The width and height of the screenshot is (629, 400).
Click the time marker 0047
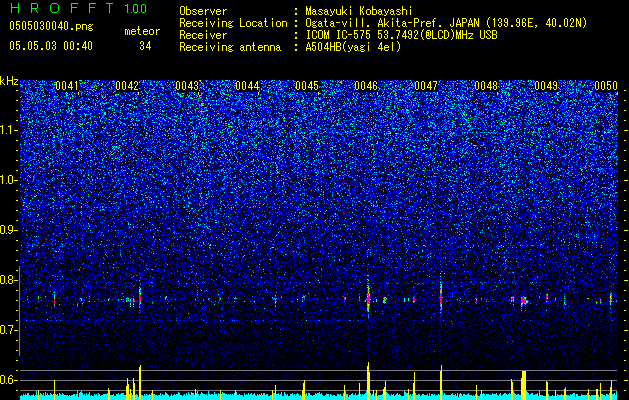[426, 86]
